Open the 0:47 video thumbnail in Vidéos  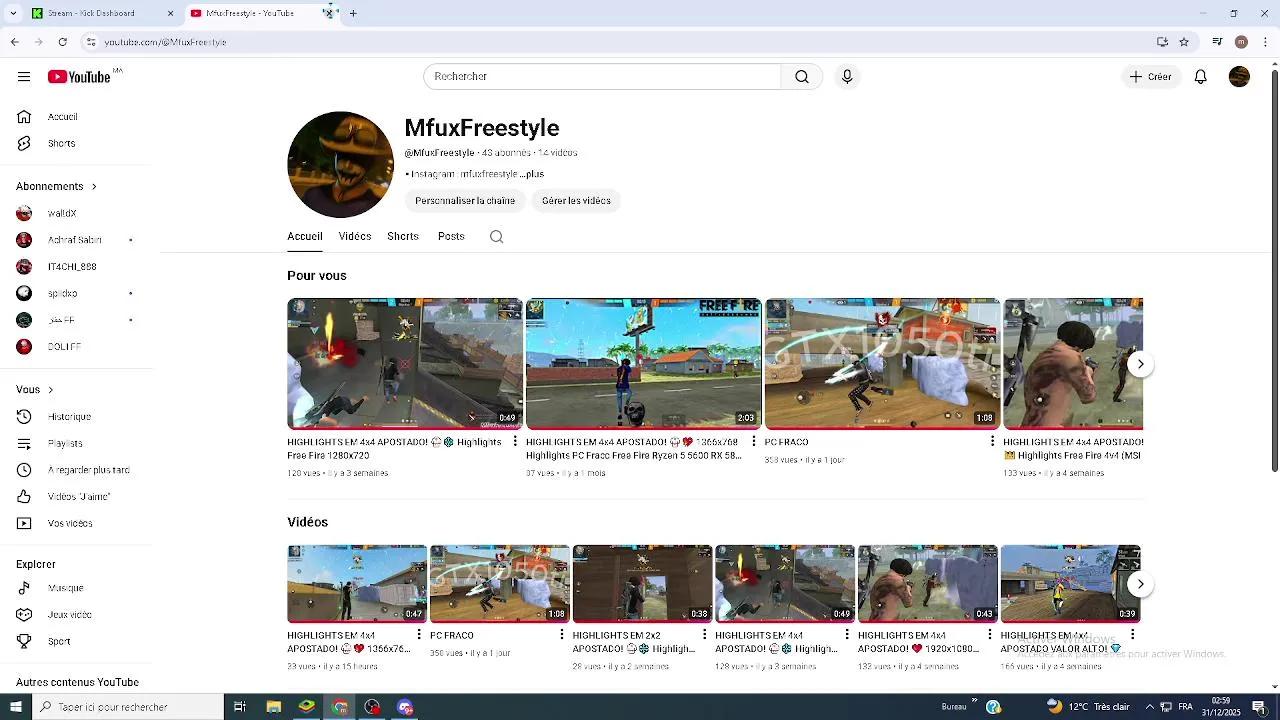[x=357, y=584]
